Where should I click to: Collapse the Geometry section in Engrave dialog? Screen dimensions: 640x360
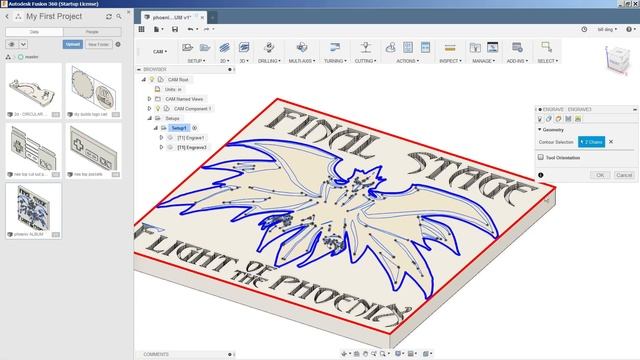(540, 129)
